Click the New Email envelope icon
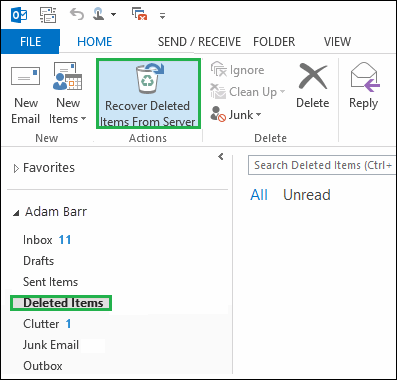 (x=26, y=76)
